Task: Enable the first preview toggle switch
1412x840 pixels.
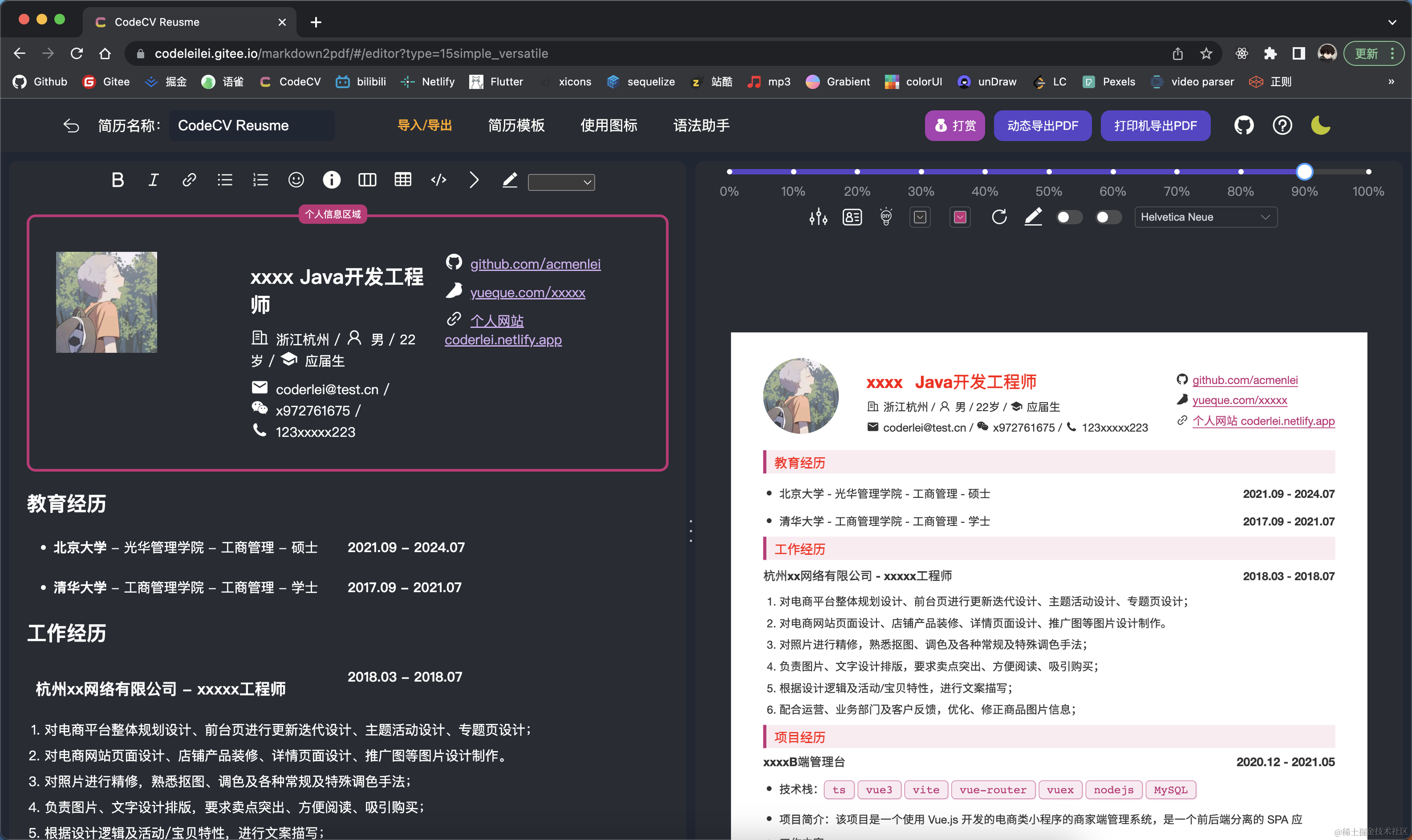Action: (1069, 217)
